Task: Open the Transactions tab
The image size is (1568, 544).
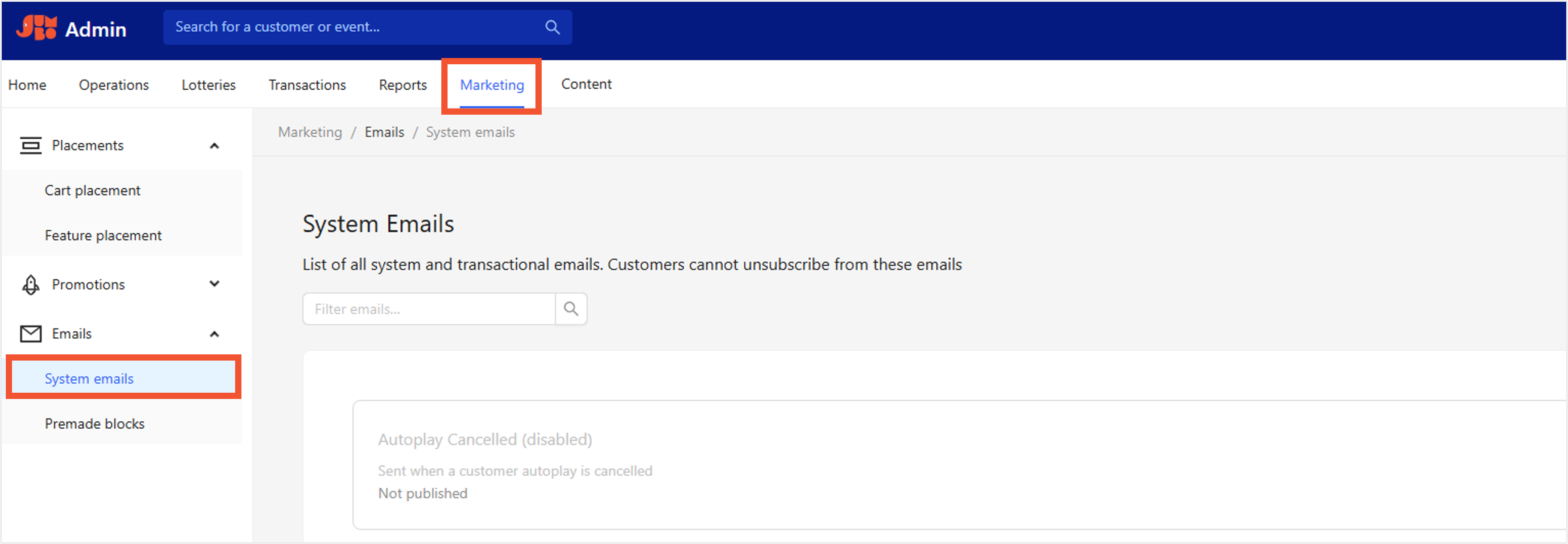Action: click(307, 85)
